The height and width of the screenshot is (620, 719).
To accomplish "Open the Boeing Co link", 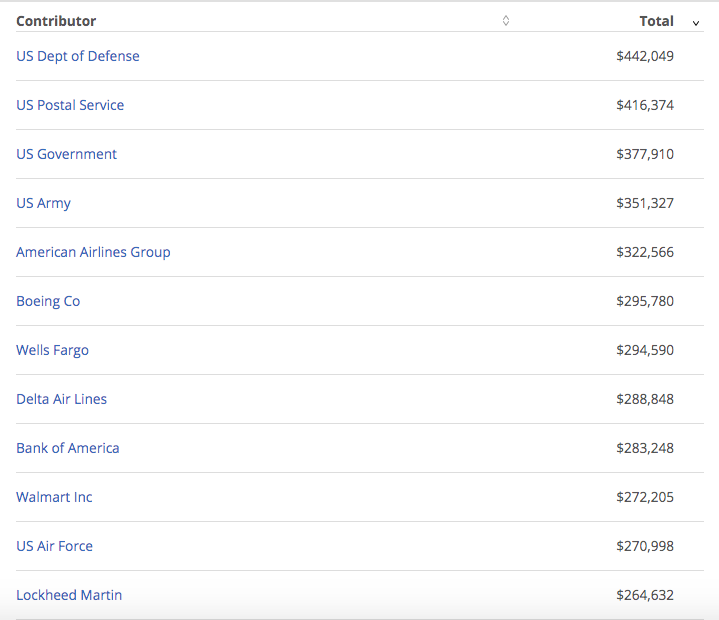I will coord(48,301).
